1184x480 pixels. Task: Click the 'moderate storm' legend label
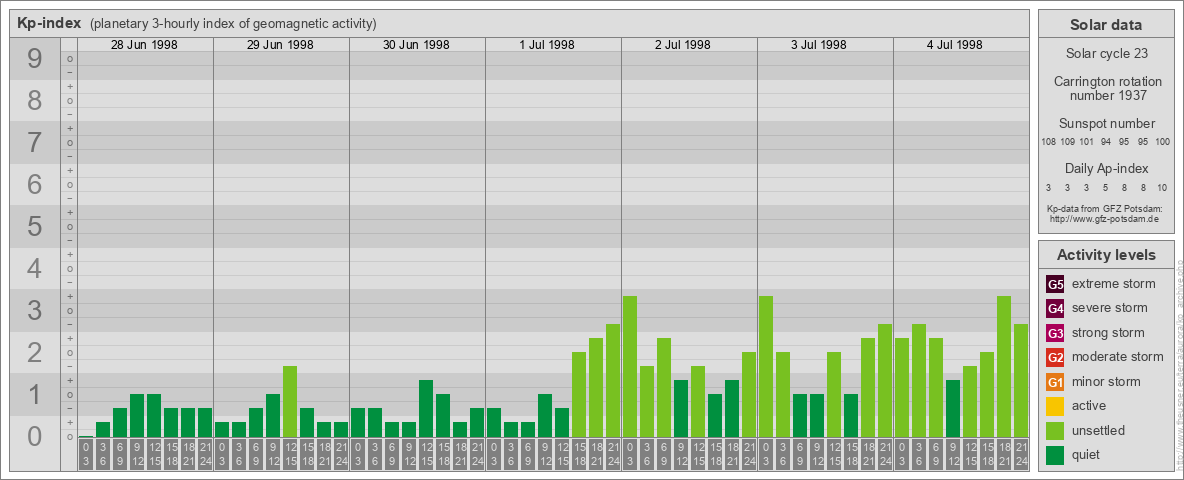point(1118,357)
